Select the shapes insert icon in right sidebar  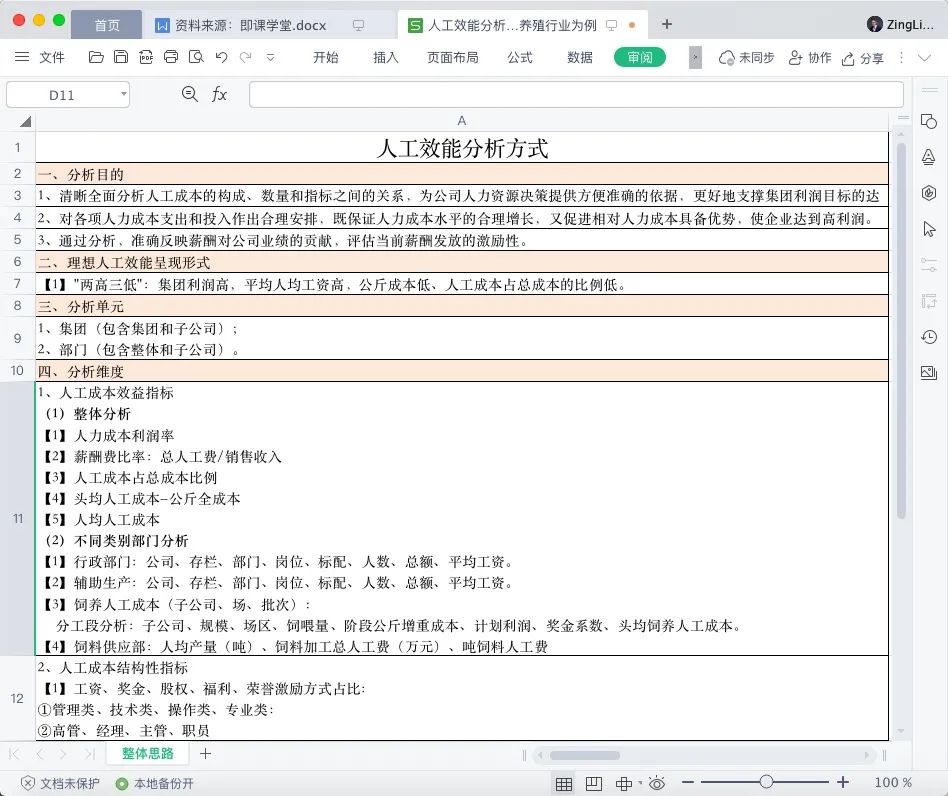coord(929,121)
